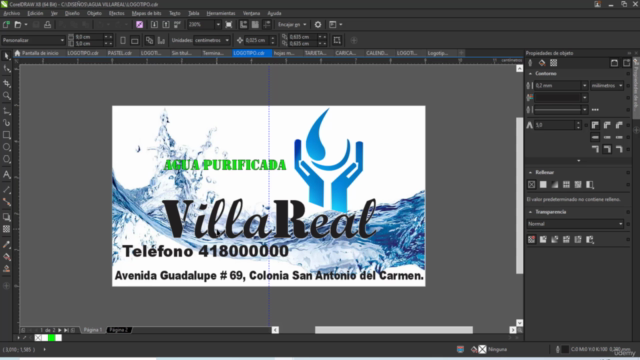Open the zoom level dropdown

click(x=218, y=24)
